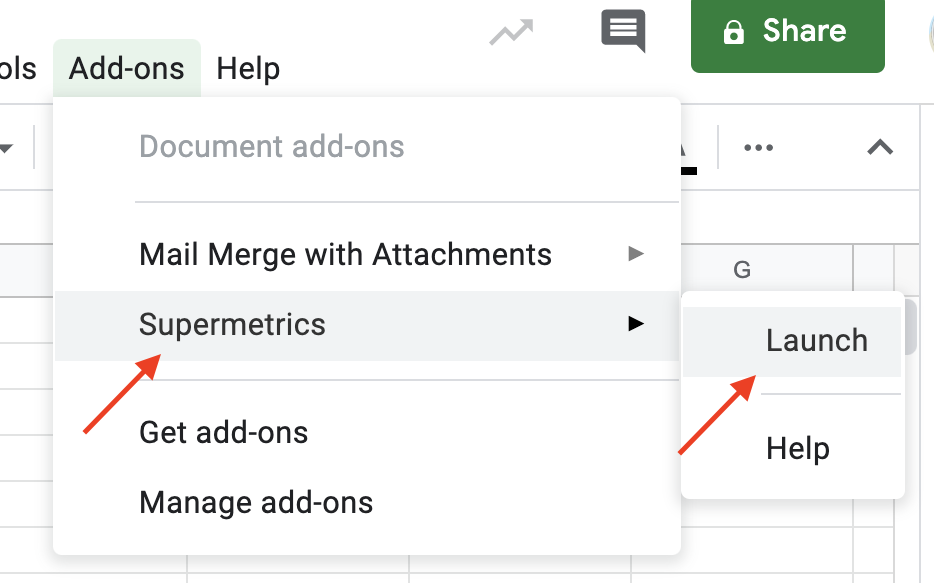
Task: Expand Mail Merge with Attachments submenu arrow
Action: pos(636,254)
